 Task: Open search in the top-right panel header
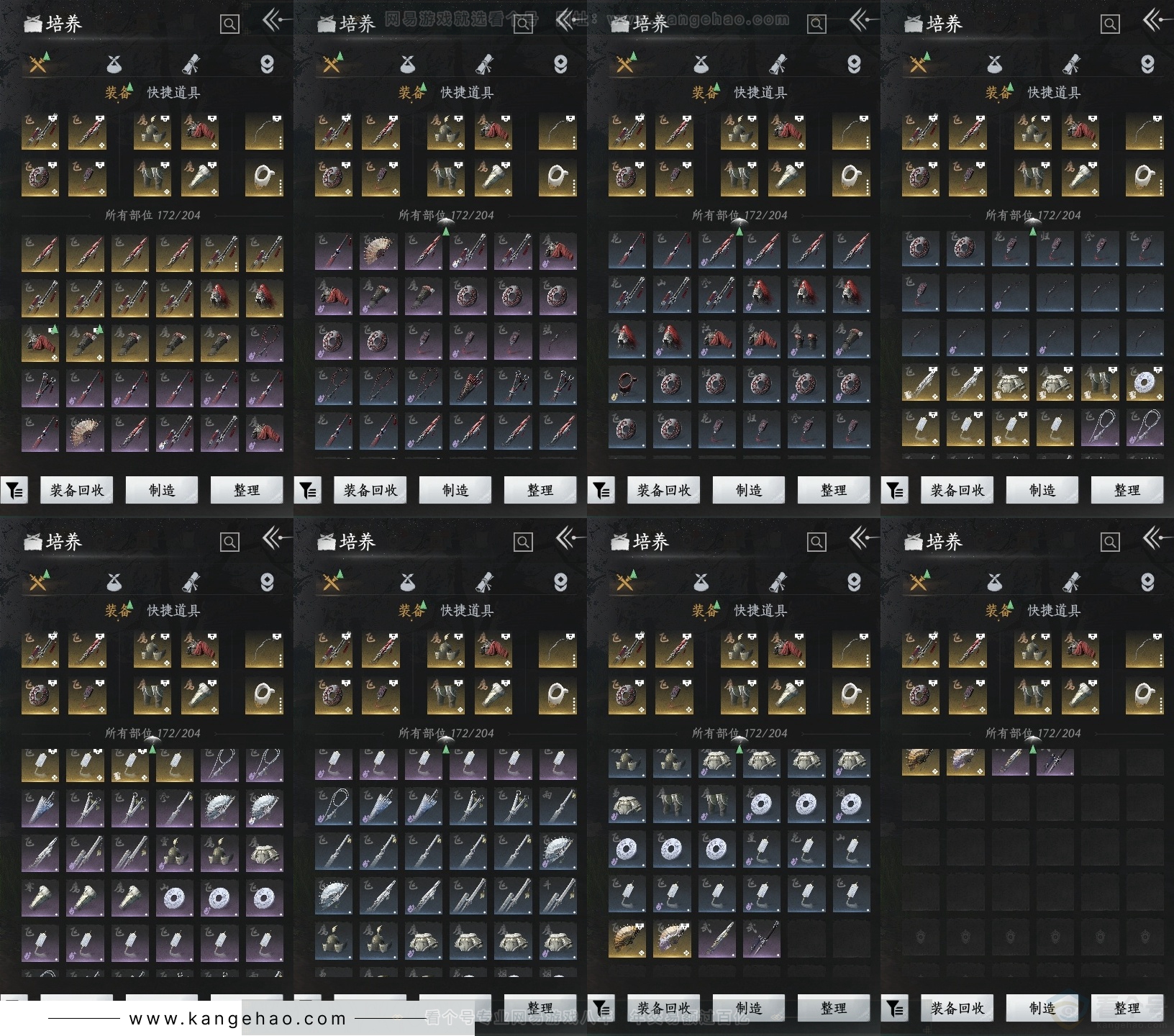tap(1110, 24)
